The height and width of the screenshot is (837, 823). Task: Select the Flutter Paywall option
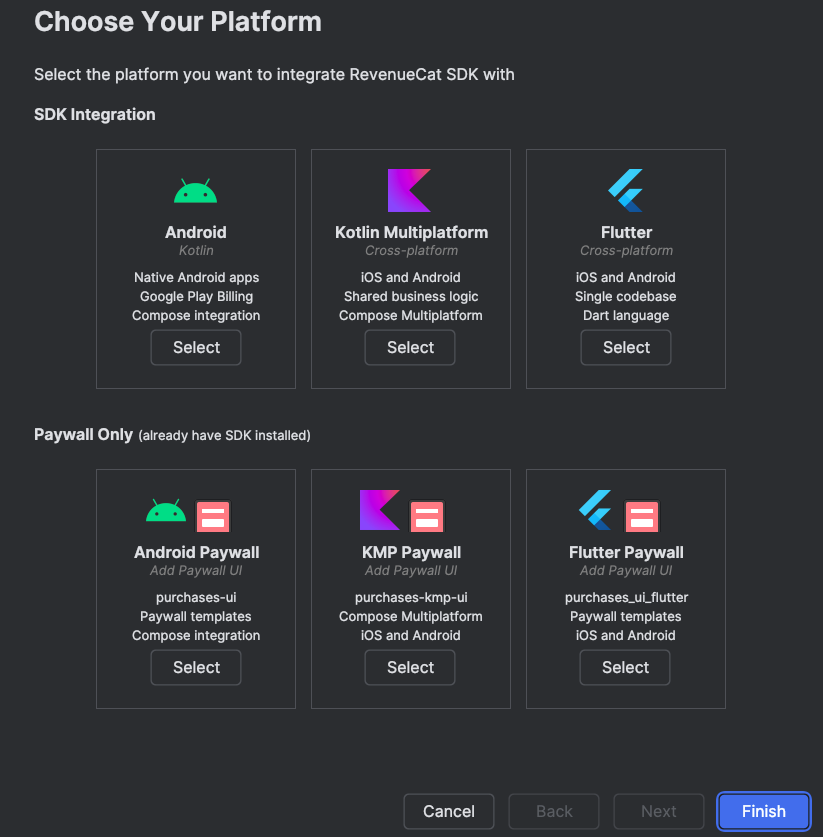626,667
